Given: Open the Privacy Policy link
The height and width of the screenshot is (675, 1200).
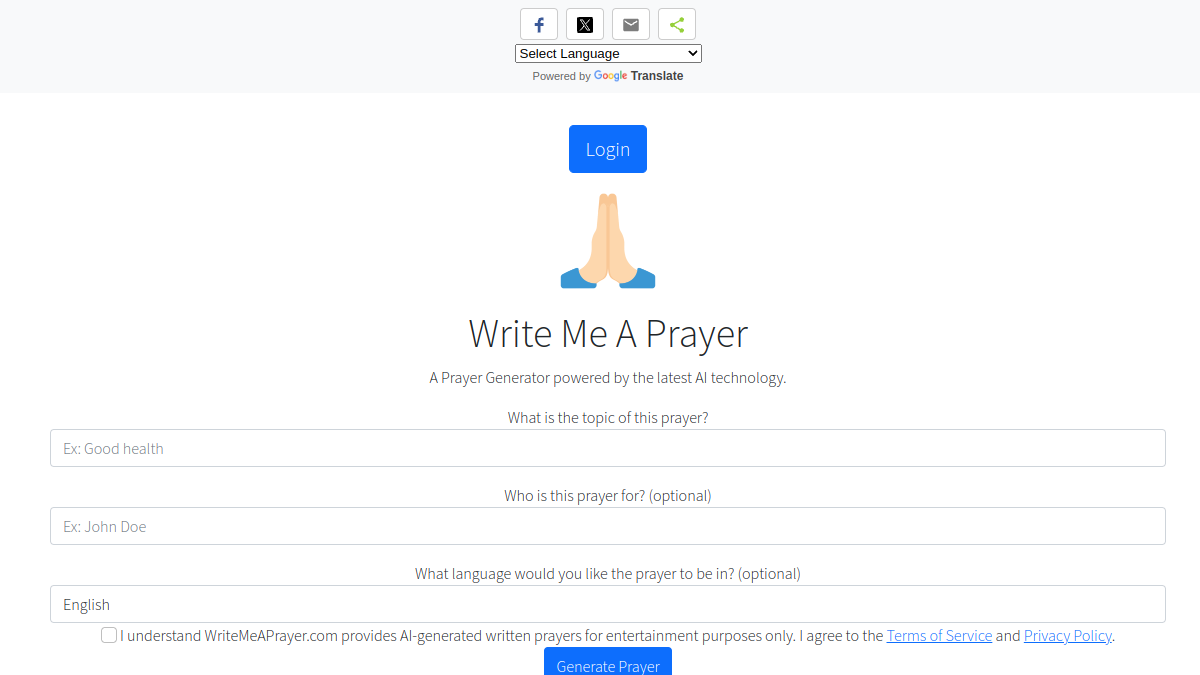Looking at the screenshot, I should pos(1068,636).
